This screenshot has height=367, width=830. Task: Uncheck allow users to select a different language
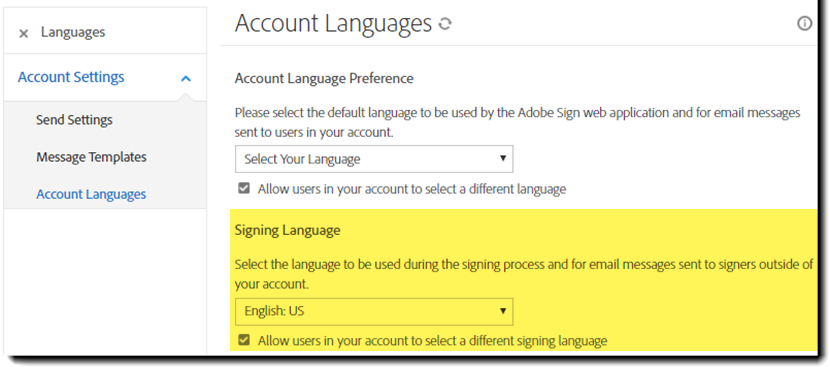point(243,189)
